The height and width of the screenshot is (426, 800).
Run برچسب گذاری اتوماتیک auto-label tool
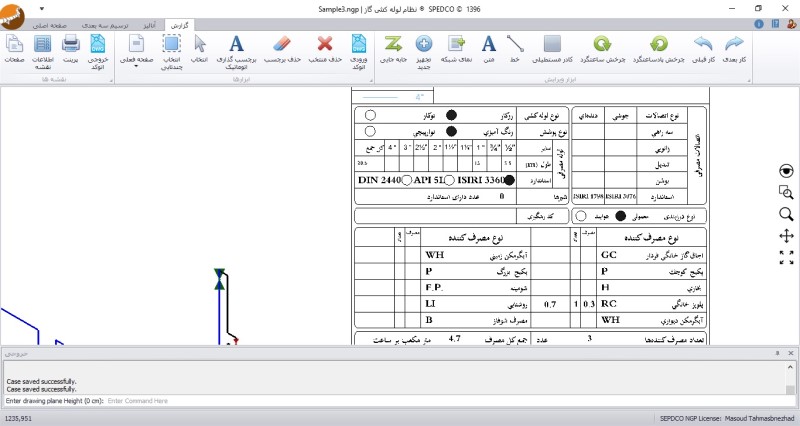pos(236,52)
